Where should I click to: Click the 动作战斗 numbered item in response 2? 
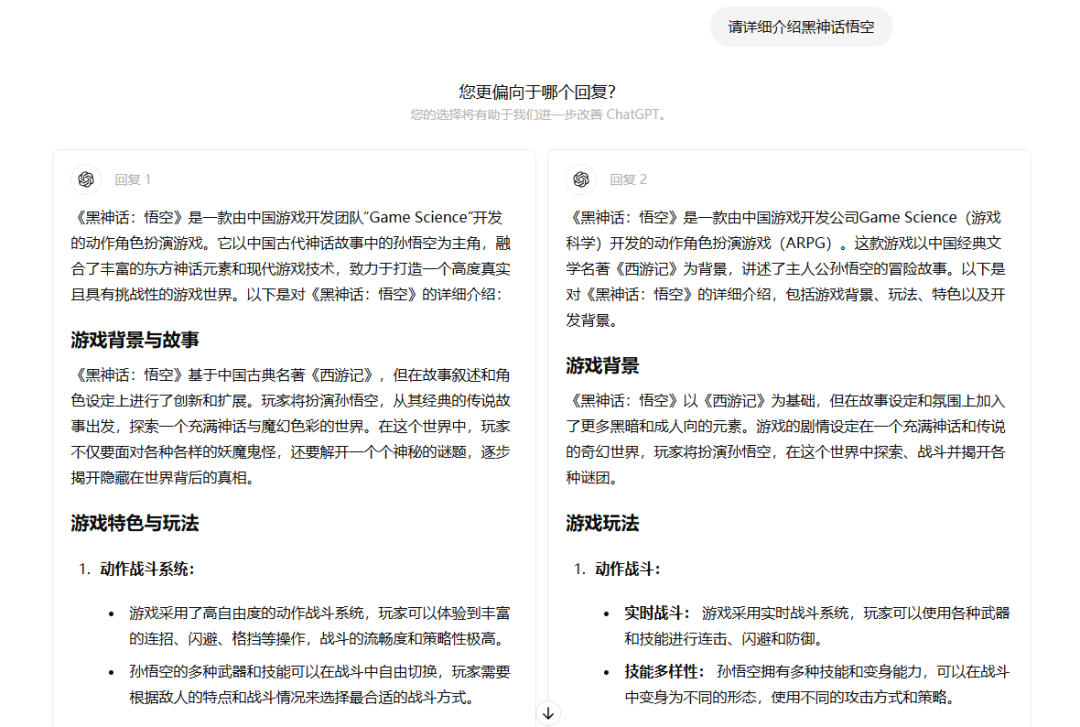[x=627, y=569]
